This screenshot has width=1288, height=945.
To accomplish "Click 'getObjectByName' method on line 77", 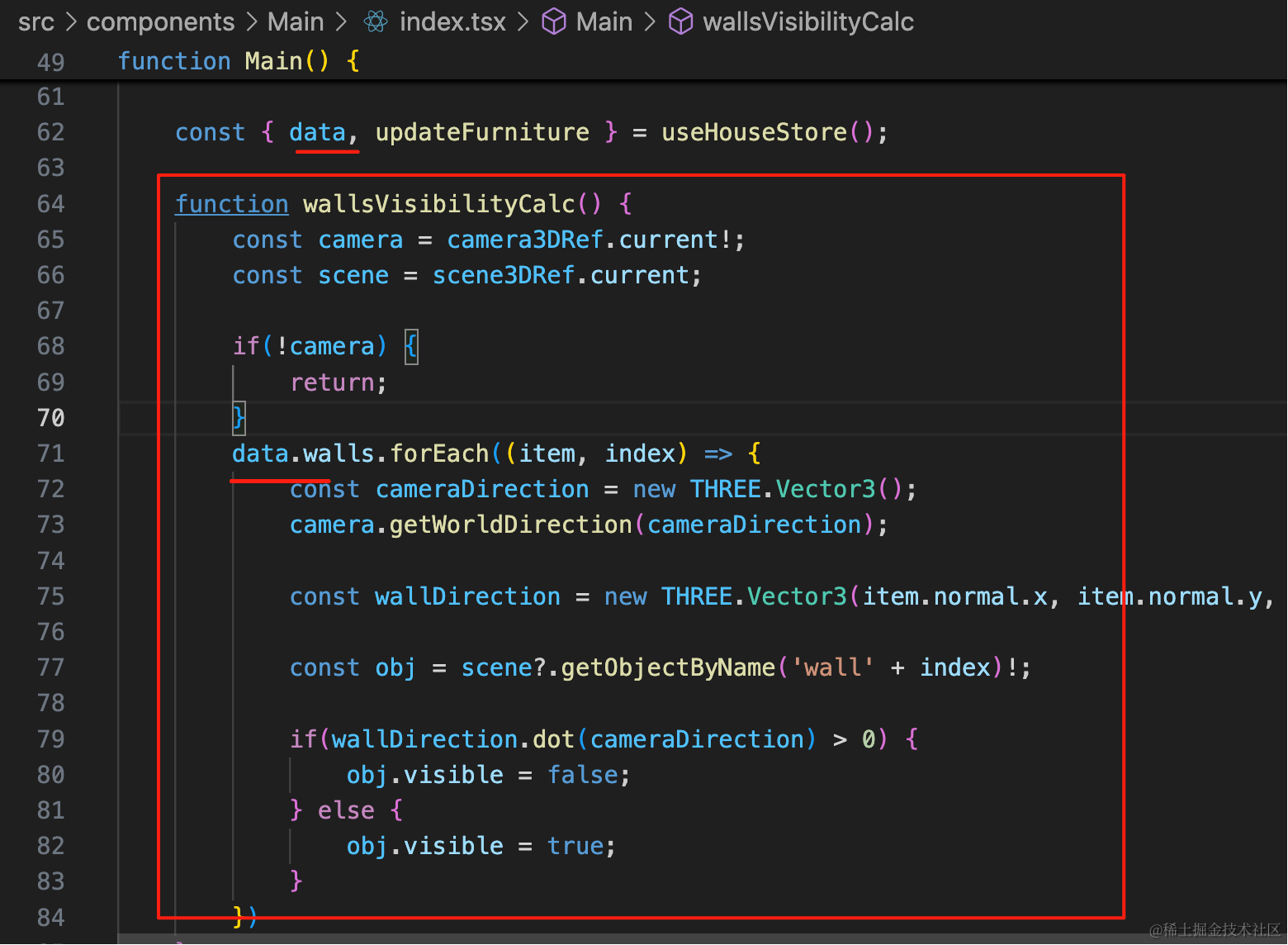I will 668,667.
